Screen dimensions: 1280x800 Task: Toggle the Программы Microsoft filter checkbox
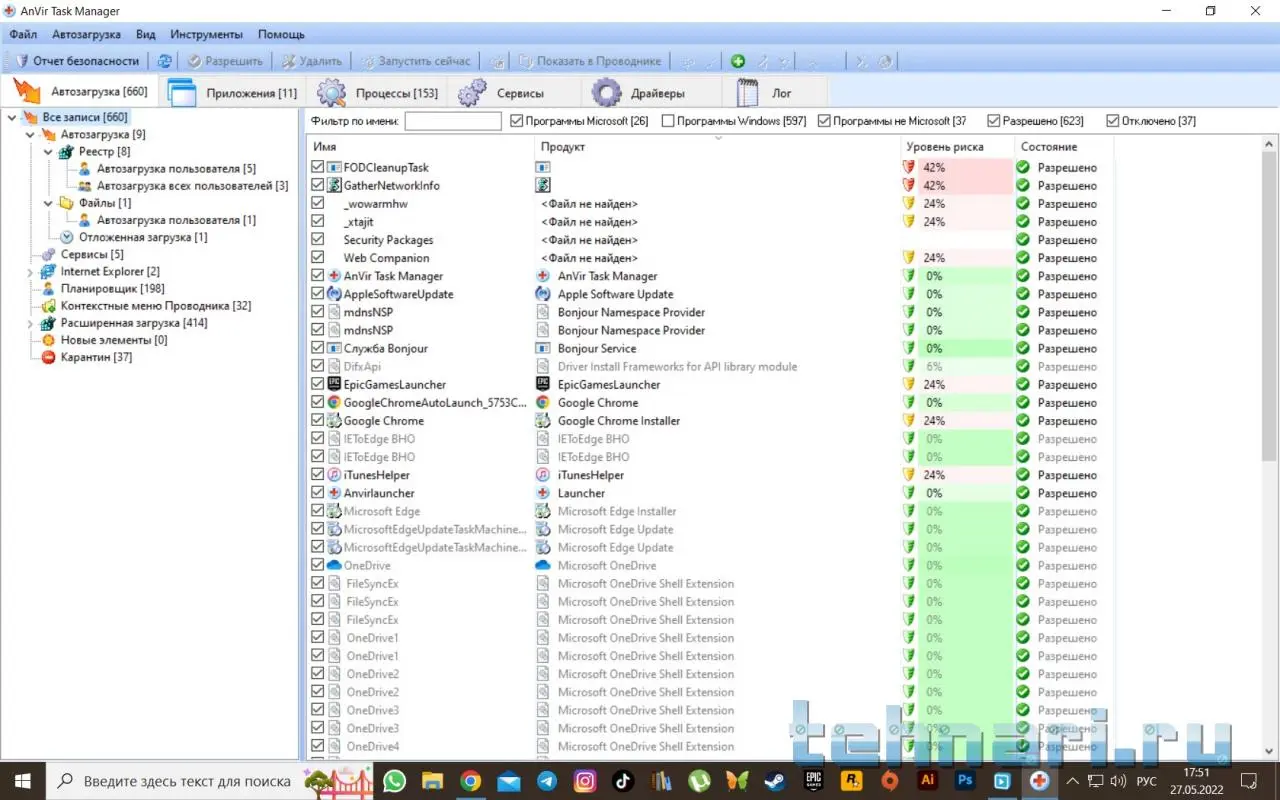pyautogui.click(x=517, y=121)
